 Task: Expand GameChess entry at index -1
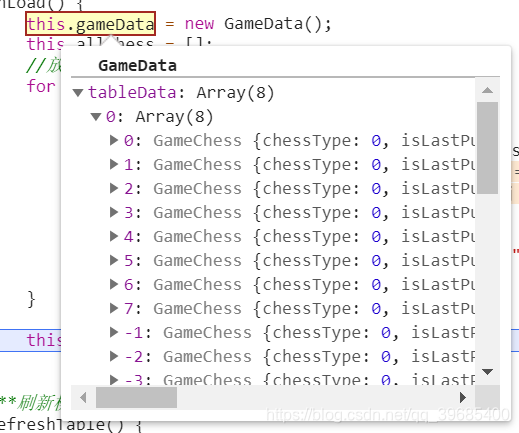[x=114, y=332]
